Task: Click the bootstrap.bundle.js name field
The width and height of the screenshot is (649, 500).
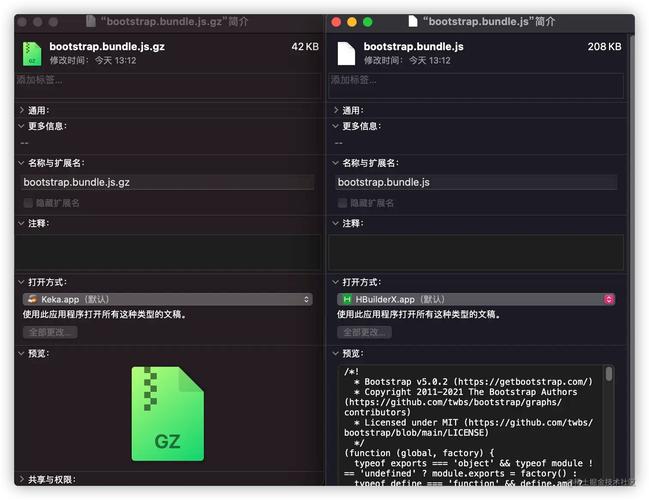Action: point(476,182)
